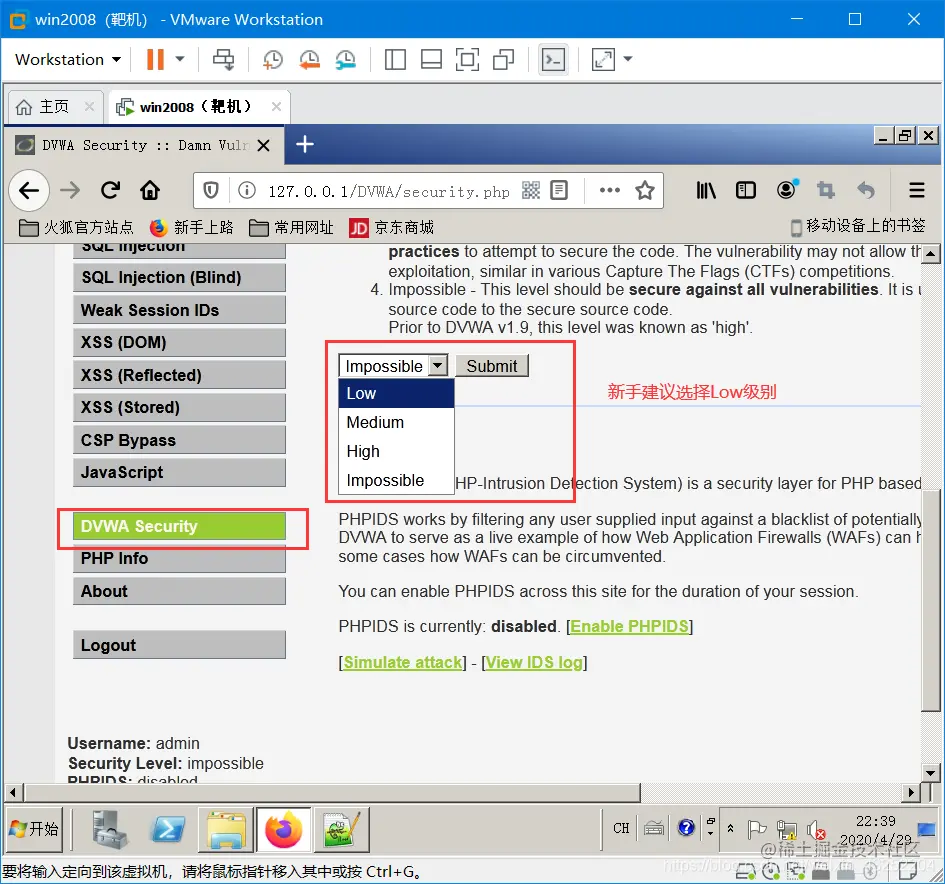Open the pause button dropdown arrow
Viewport: 945px width, 884px height.
click(x=180, y=59)
